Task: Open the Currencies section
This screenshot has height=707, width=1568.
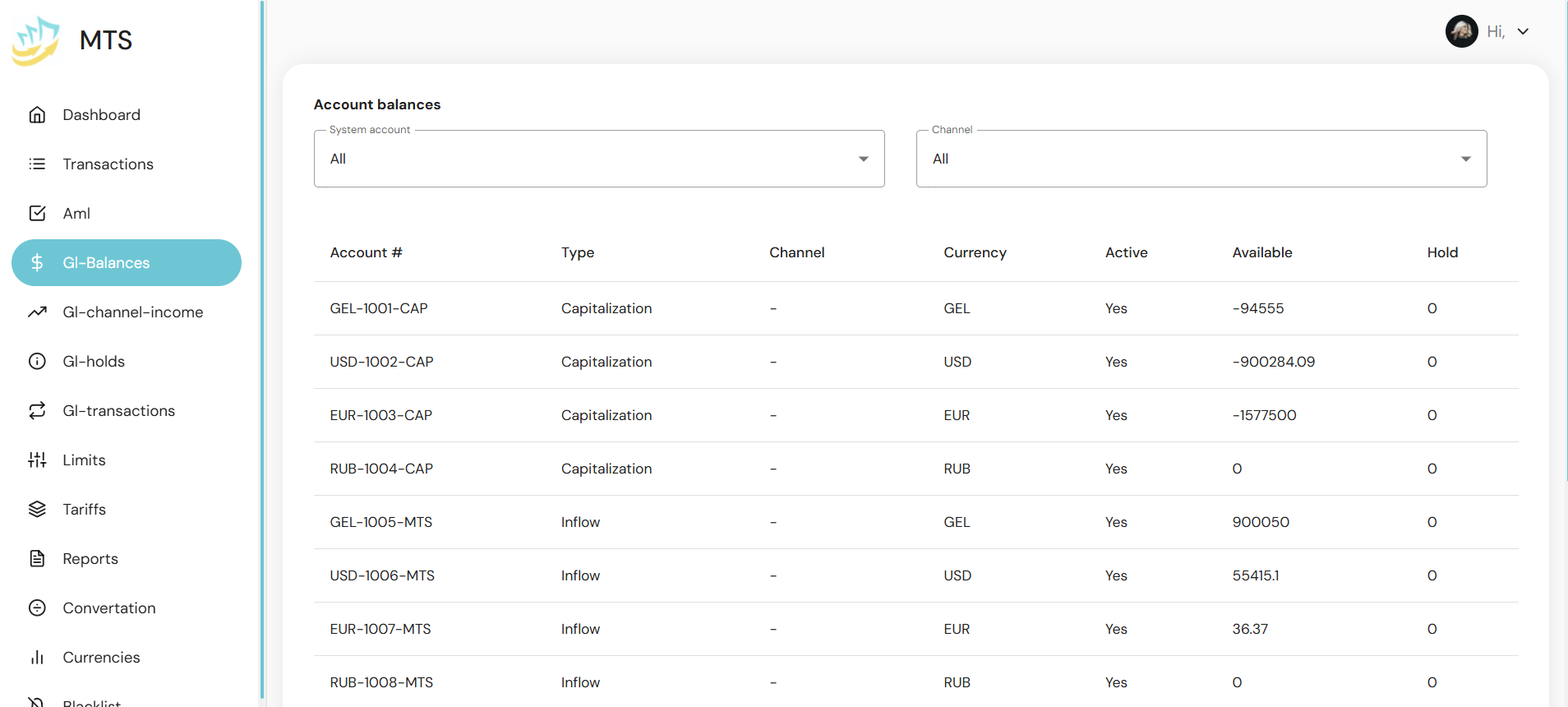Action: pyautogui.click(x=101, y=658)
